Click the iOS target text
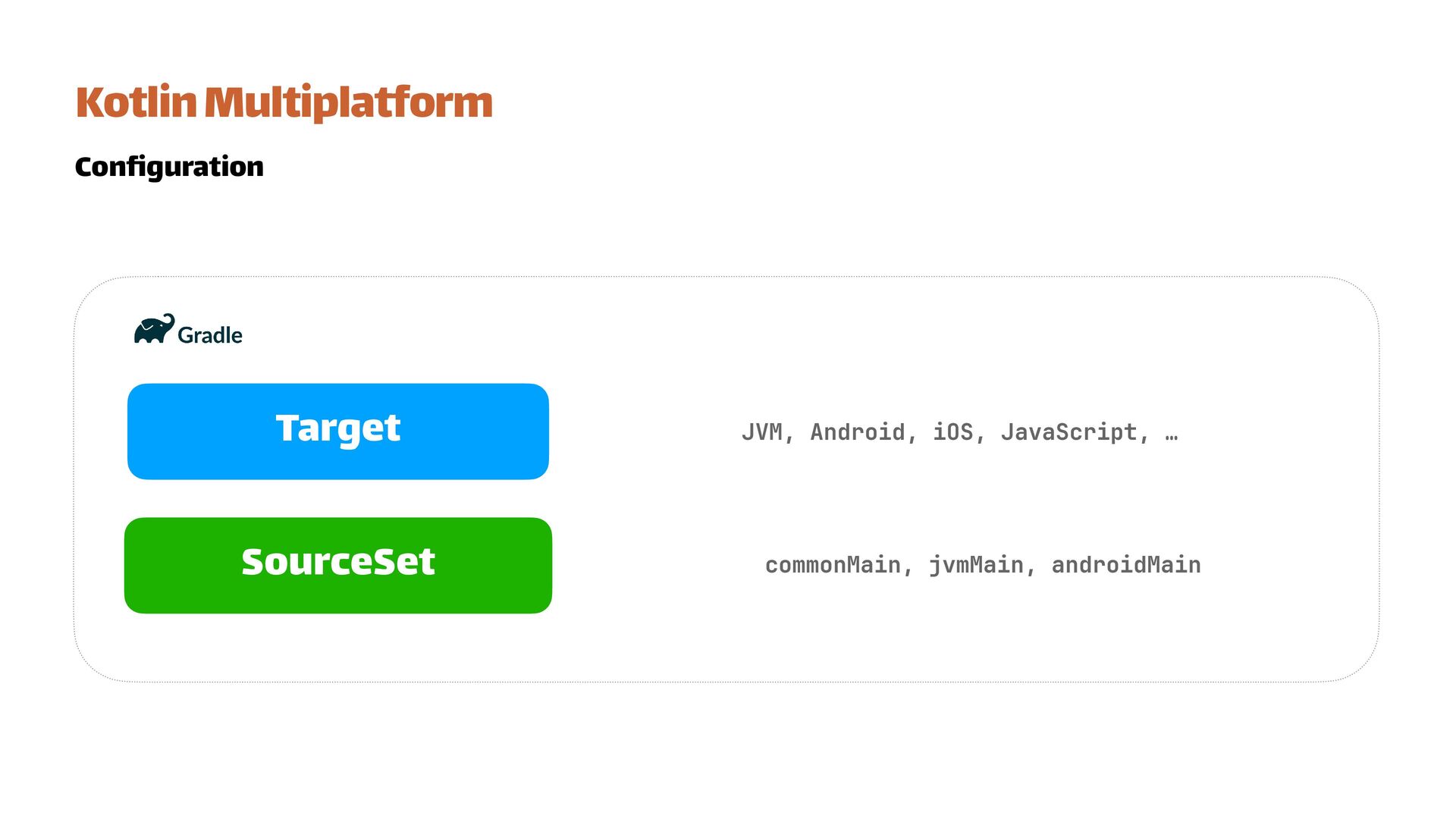The image size is (1456, 819). tap(952, 432)
